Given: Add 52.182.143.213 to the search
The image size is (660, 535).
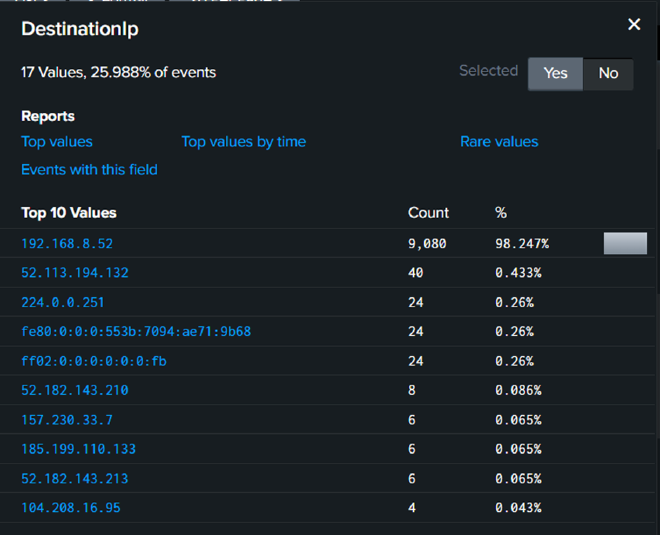Looking at the screenshot, I should click(75, 478).
